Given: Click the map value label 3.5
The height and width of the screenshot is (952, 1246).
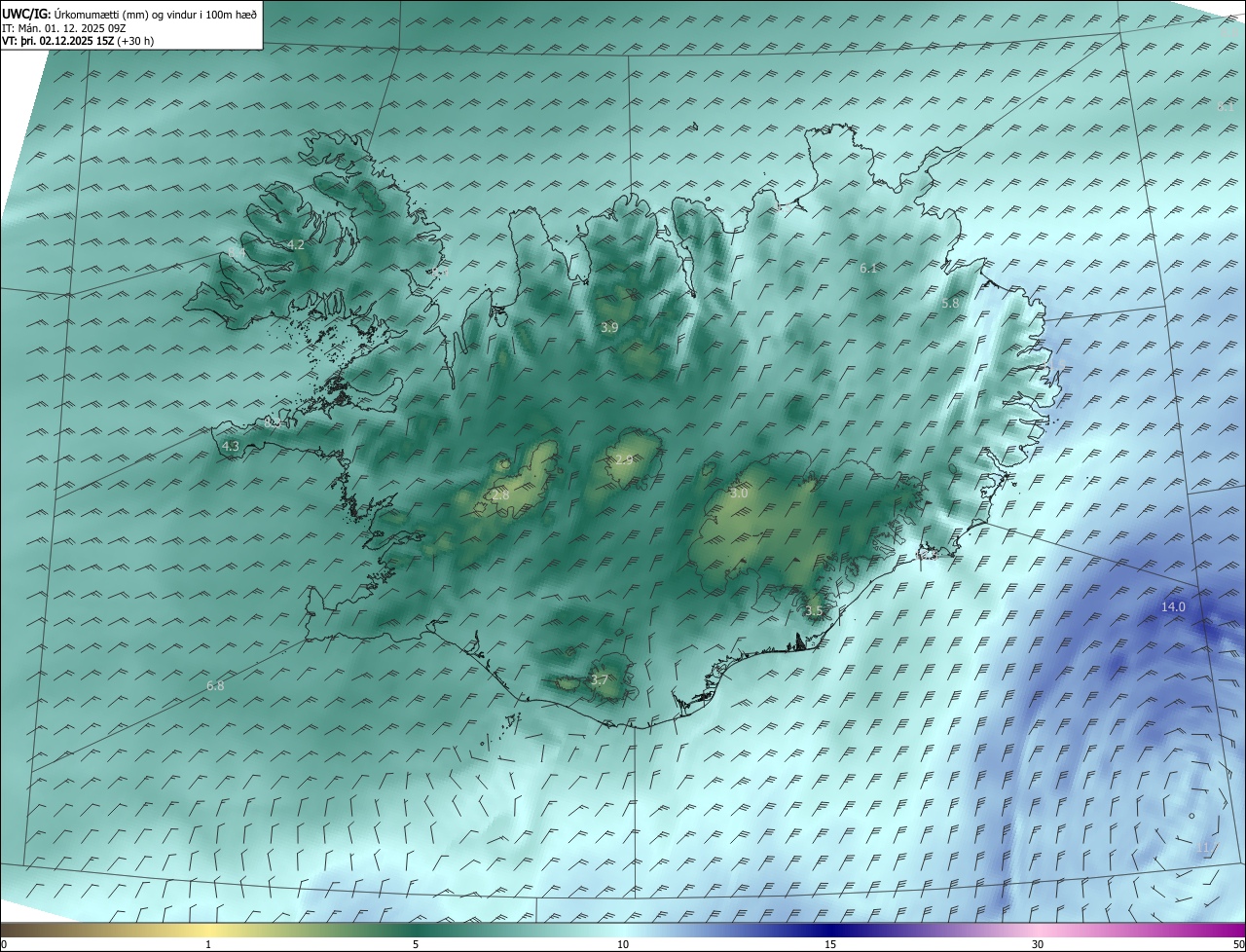Looking at the screenshot, I should point(814,610).
